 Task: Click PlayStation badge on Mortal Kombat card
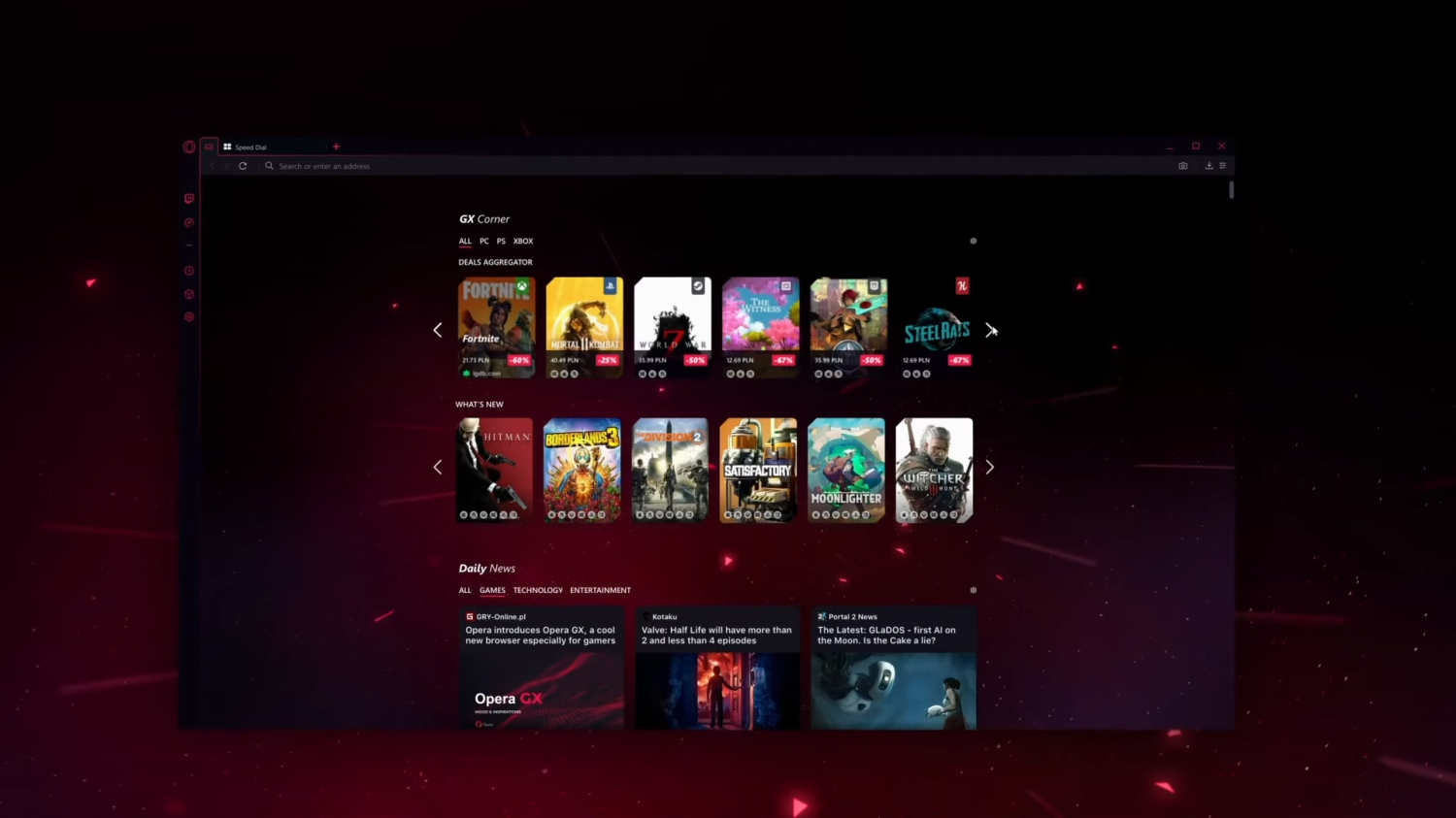pos(610,286)
